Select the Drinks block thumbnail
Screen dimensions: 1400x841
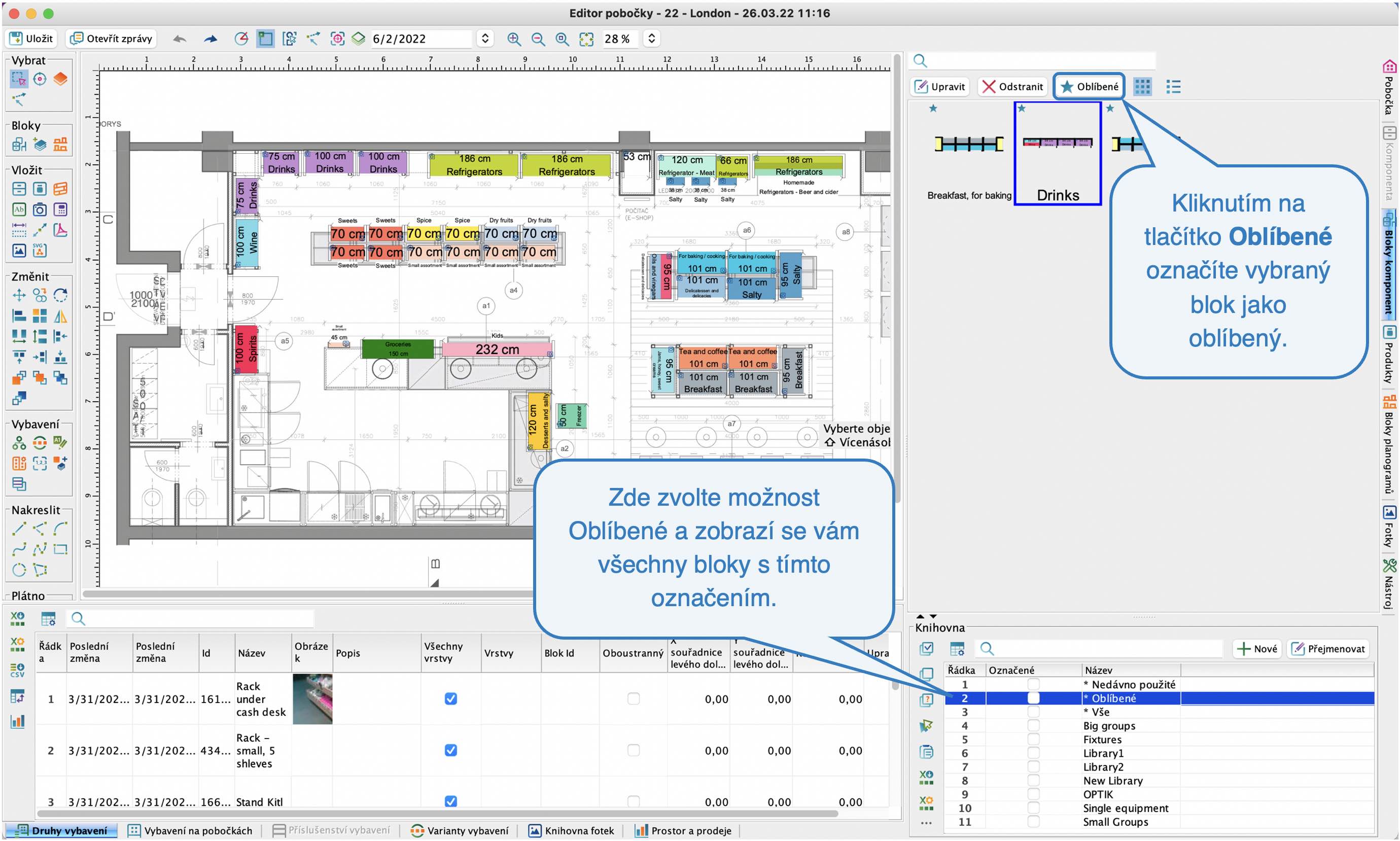click(1057, 154)
